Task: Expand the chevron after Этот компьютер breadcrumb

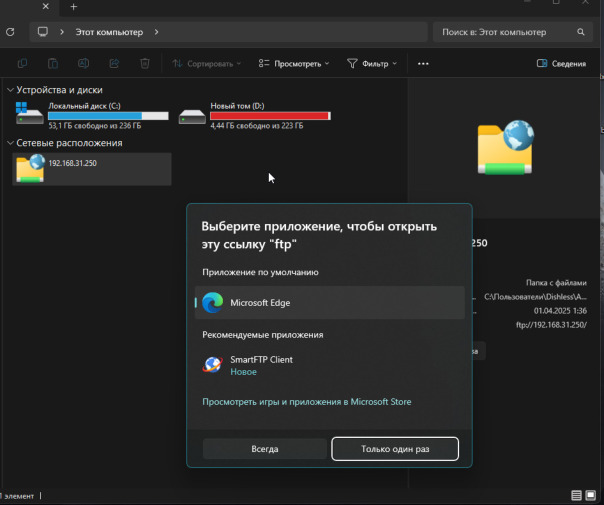Action: click(156, 32)
